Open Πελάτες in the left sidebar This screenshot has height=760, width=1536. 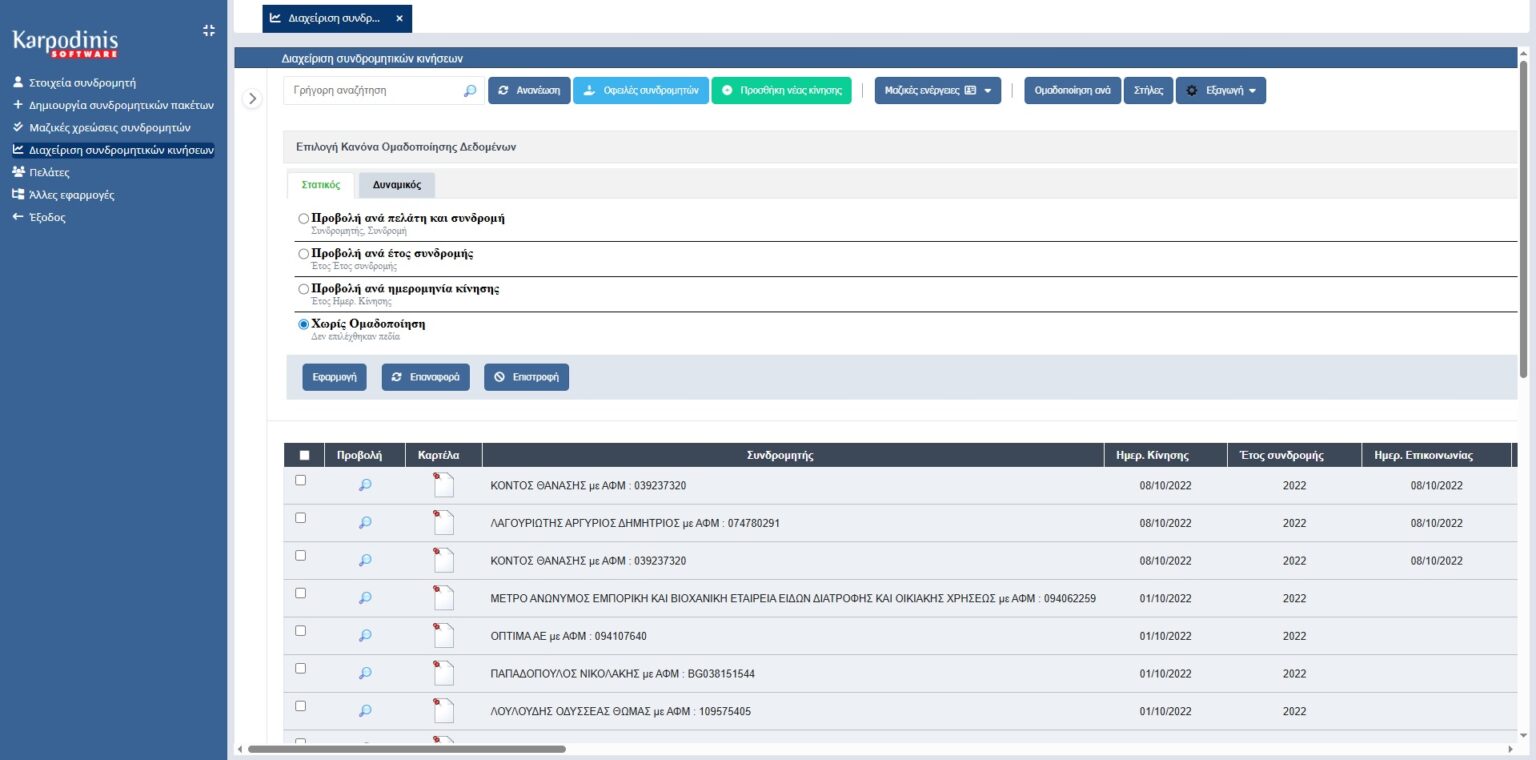coord(49,172)
